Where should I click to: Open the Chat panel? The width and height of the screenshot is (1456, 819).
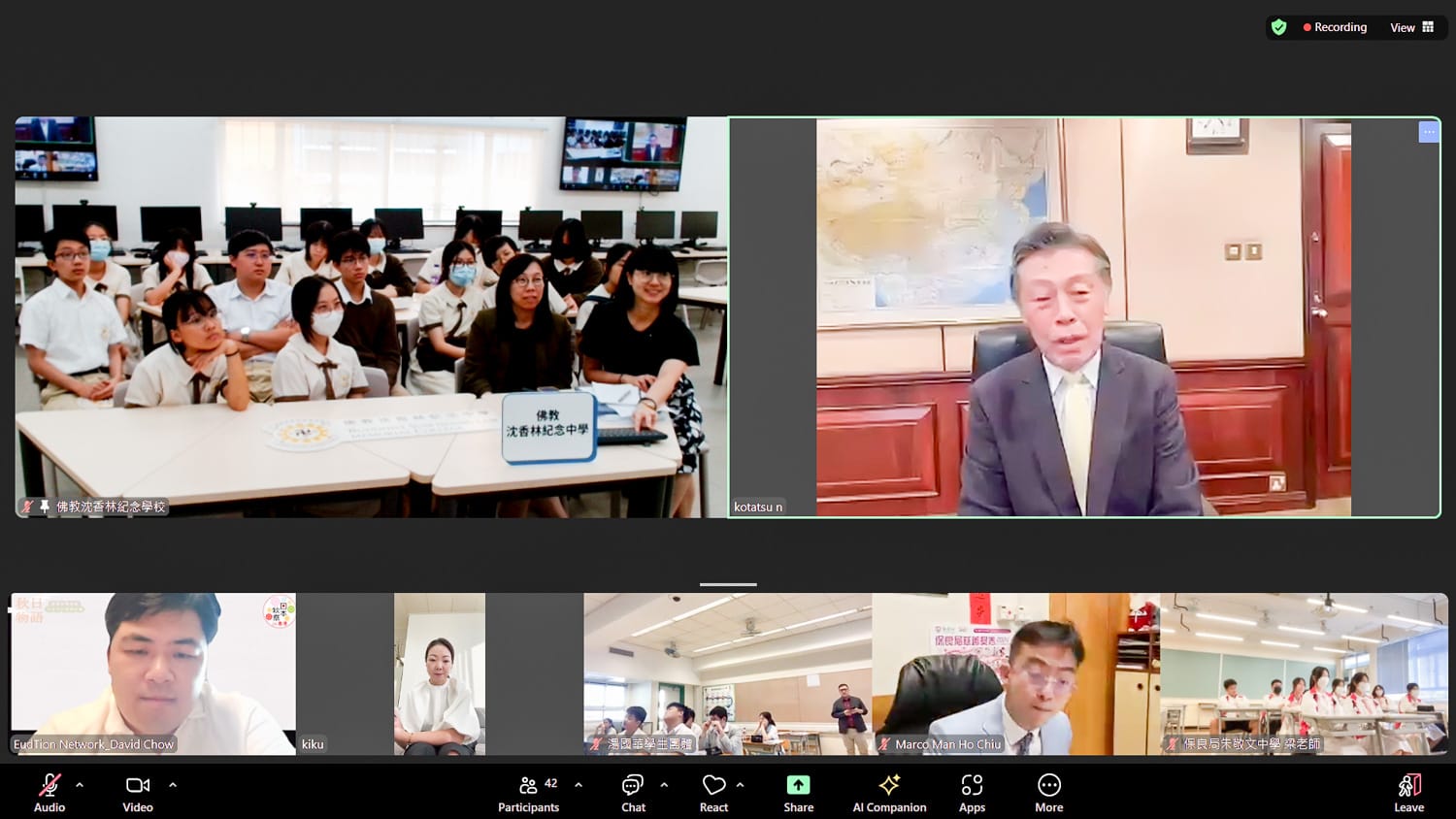(x=633, y=785)
